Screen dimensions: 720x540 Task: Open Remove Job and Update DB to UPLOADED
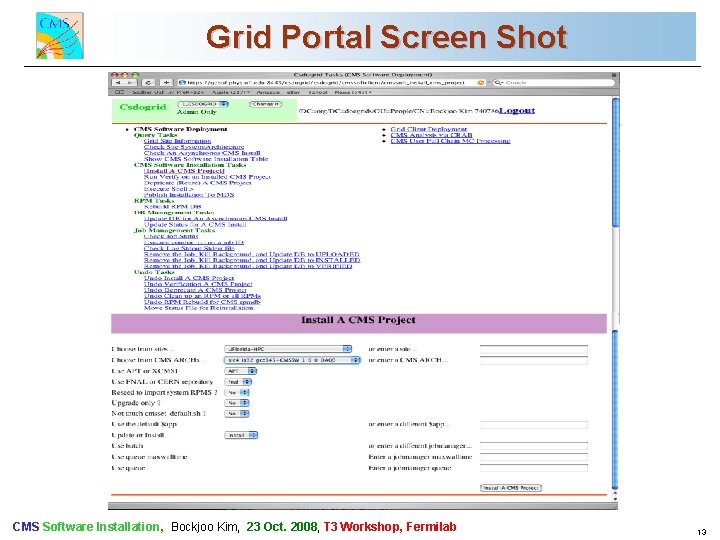coord(252,254)
